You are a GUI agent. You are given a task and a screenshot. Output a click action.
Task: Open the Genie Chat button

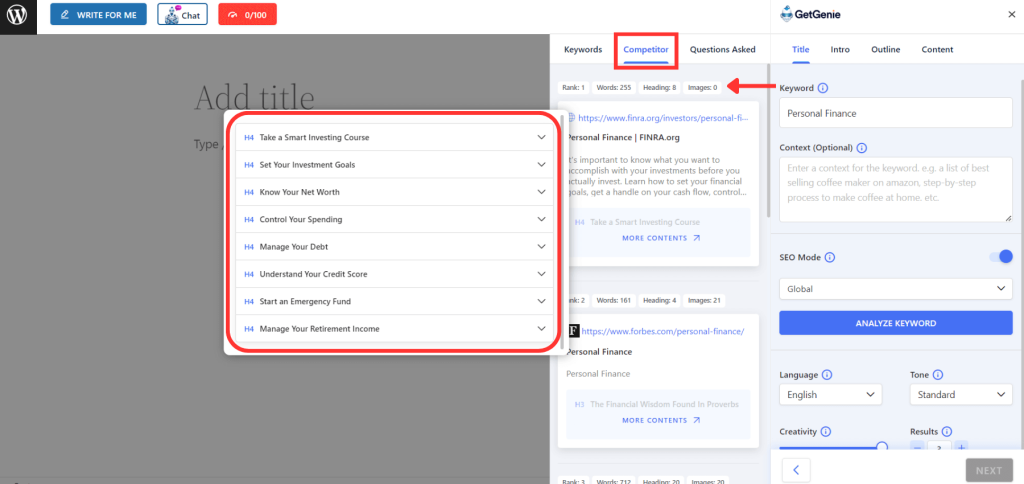click(182, 14)
